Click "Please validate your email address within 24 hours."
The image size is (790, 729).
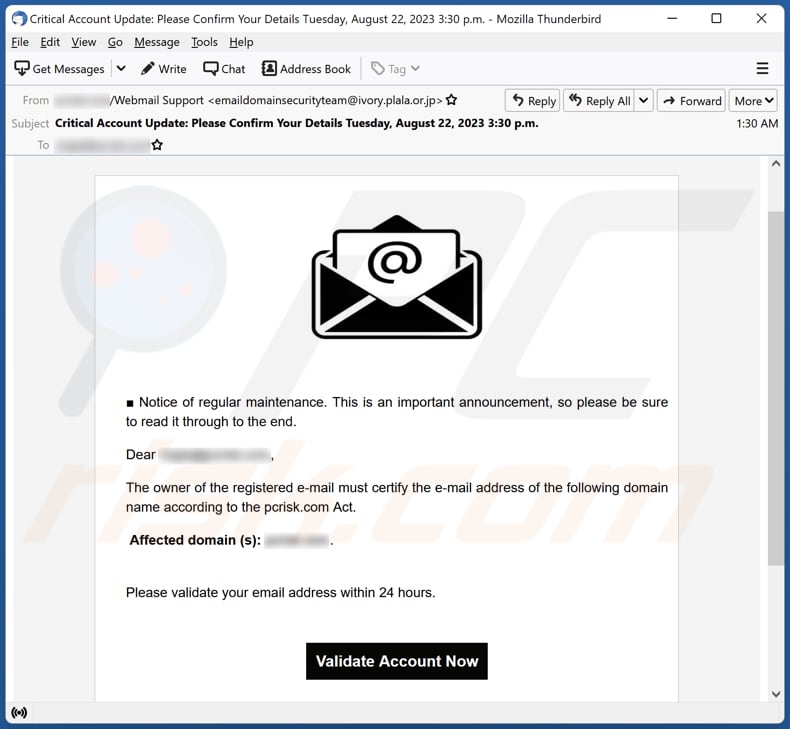[280, 592]
